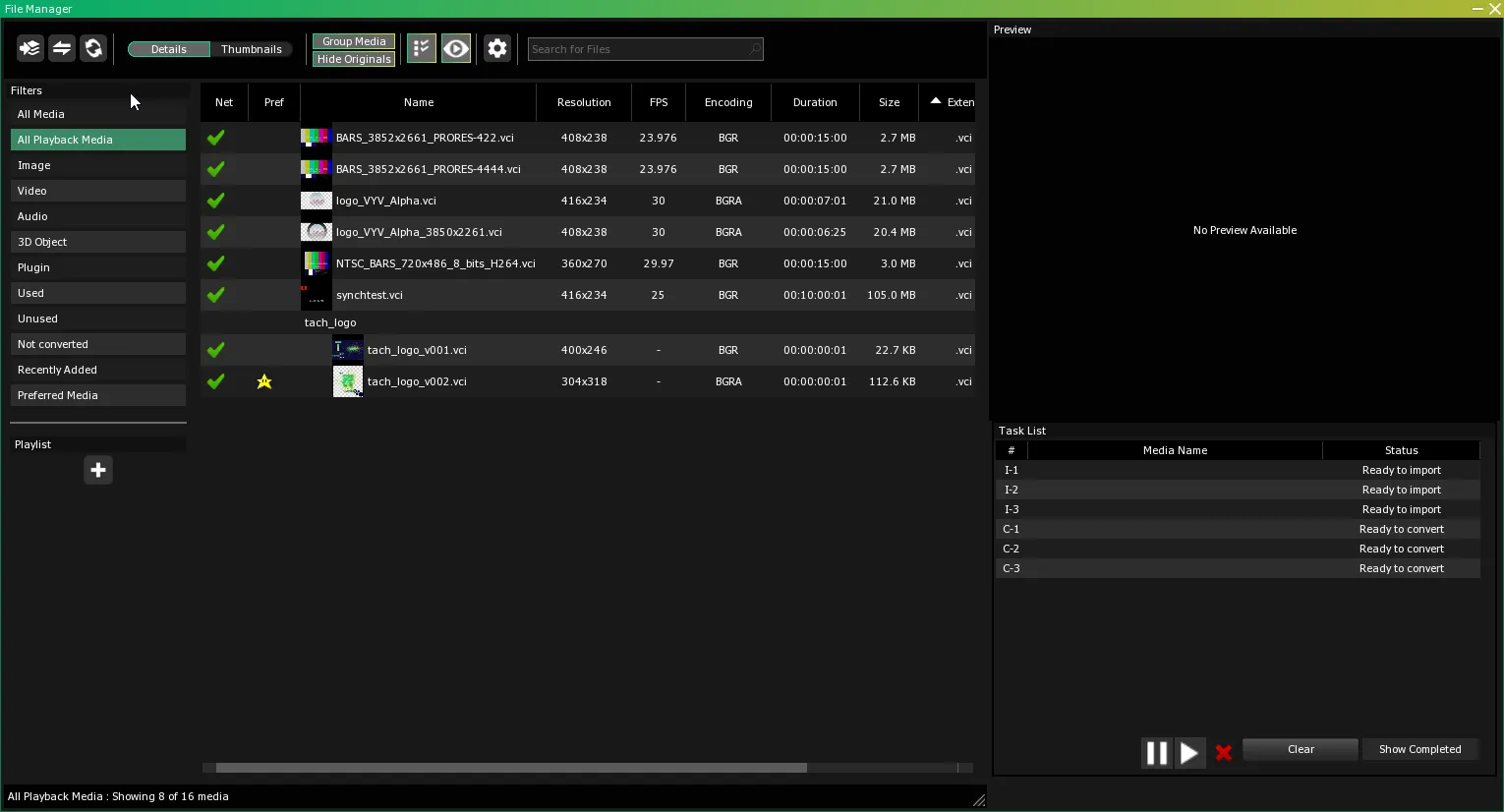Image resolution: width=1504 pixels, height=812 pixels.
Task: Click the refresh media list icon
Action: click(93, 48)
